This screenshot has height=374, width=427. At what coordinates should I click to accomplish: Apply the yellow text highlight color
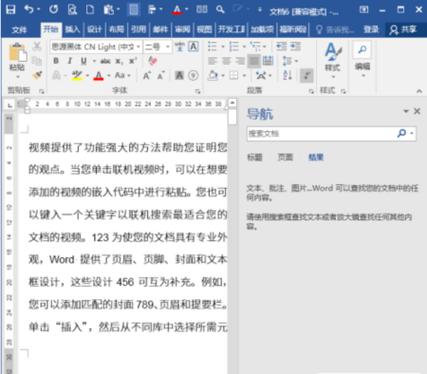click(x=77, y=76)
